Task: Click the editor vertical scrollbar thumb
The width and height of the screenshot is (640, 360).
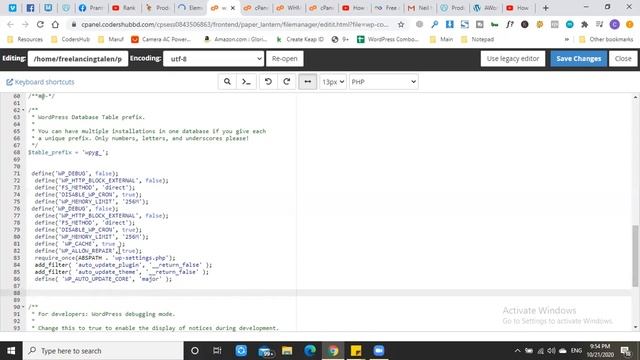Action: click(636, 256)
